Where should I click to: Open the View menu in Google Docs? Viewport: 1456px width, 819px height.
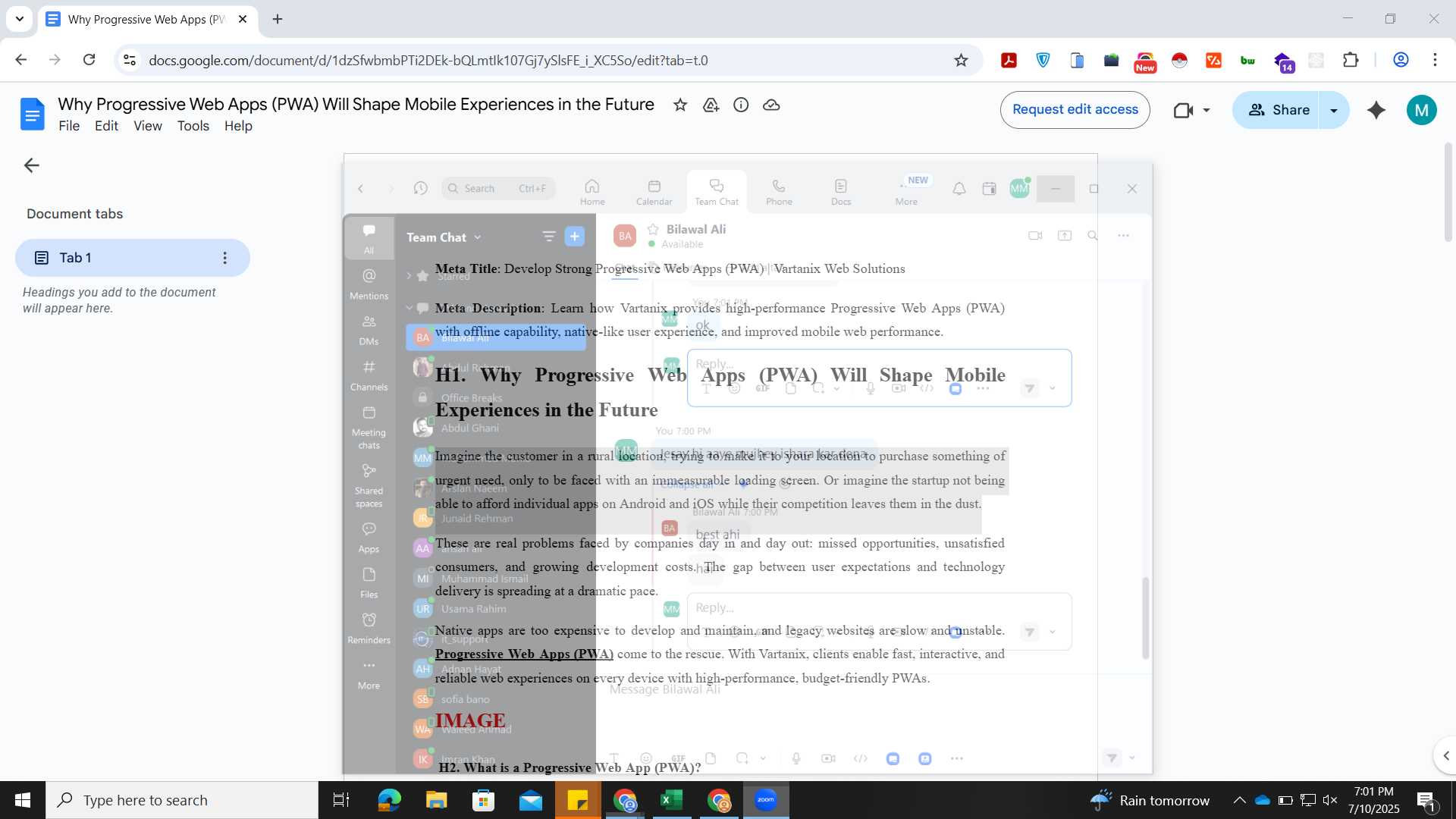(x=148, y=126)
